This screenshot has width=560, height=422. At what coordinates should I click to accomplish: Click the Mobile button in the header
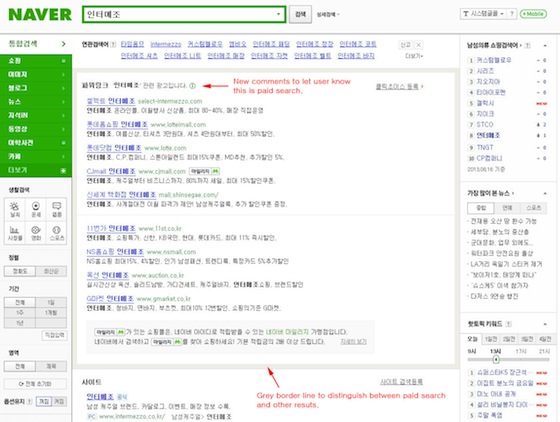tap(533, 14)
